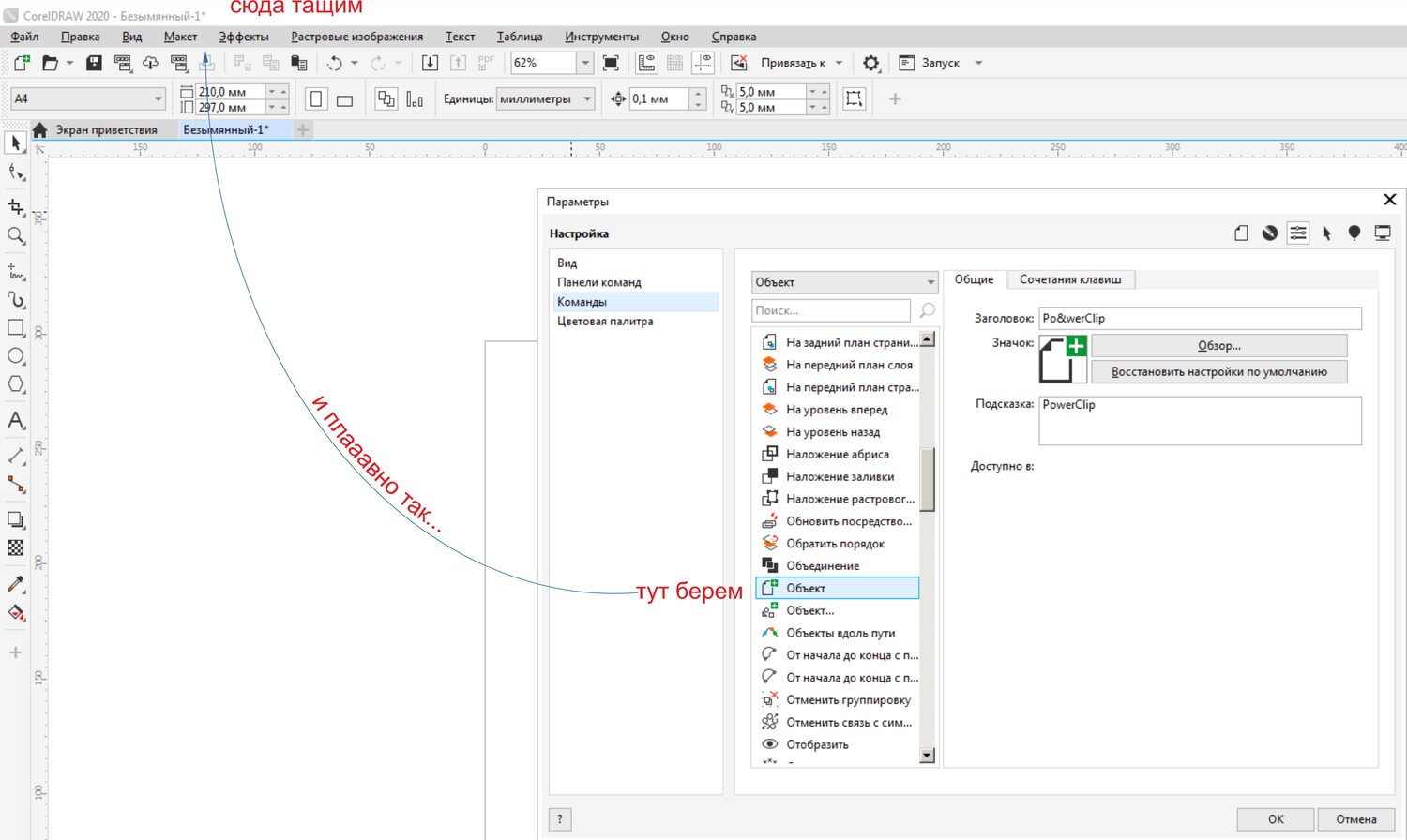Select Цветовая палитра in settings list
The image size is (1407, 840).
(605, 322)
